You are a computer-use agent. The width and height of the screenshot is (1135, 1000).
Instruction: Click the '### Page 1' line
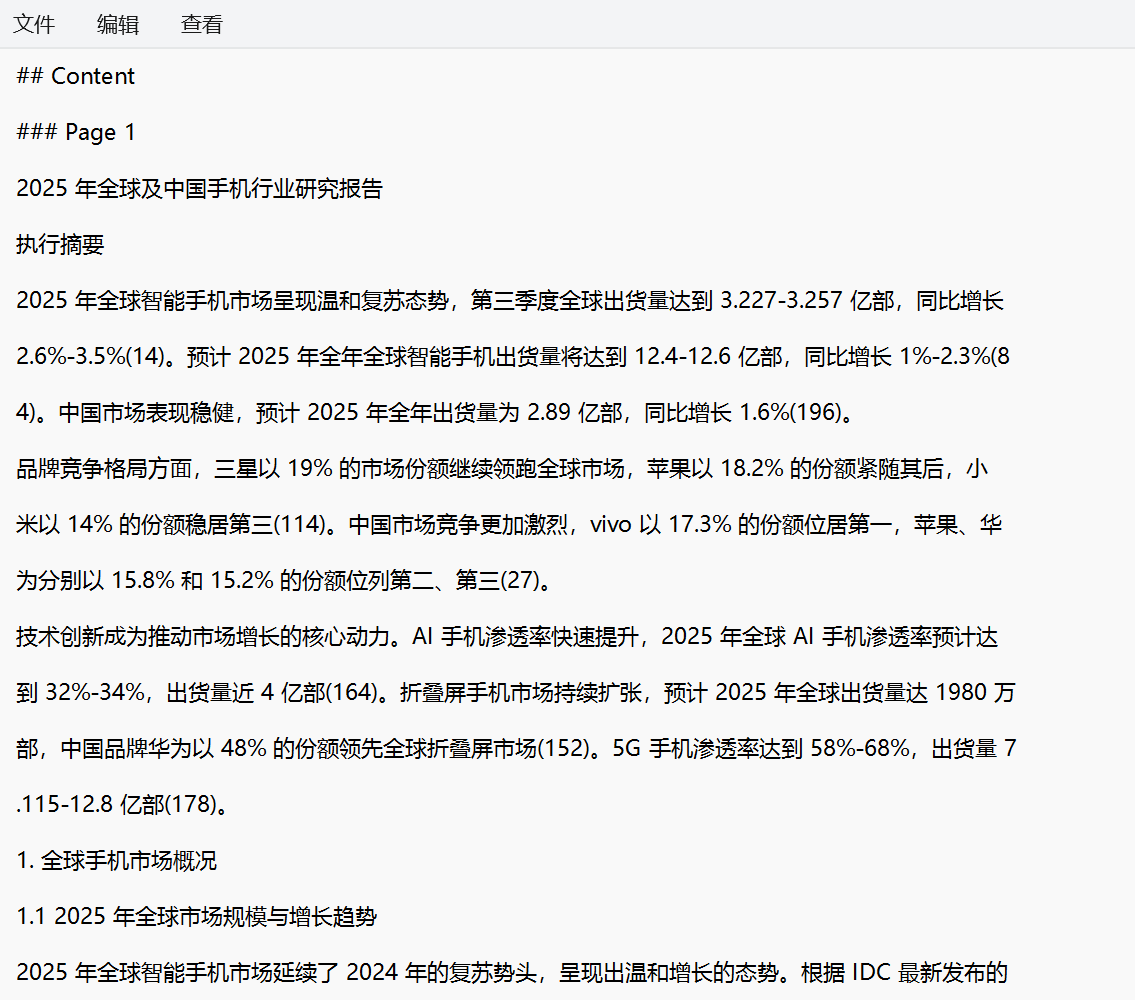click(75, 133)
